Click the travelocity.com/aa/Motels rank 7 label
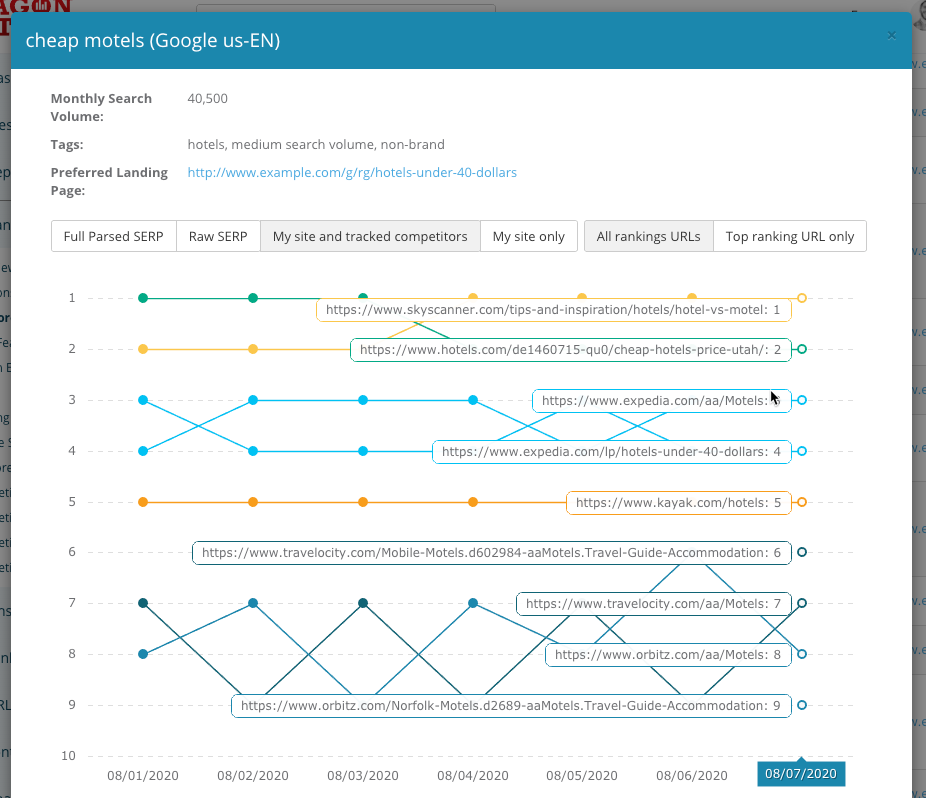This screenshot has height=798, width=926. tap(653, 604)
